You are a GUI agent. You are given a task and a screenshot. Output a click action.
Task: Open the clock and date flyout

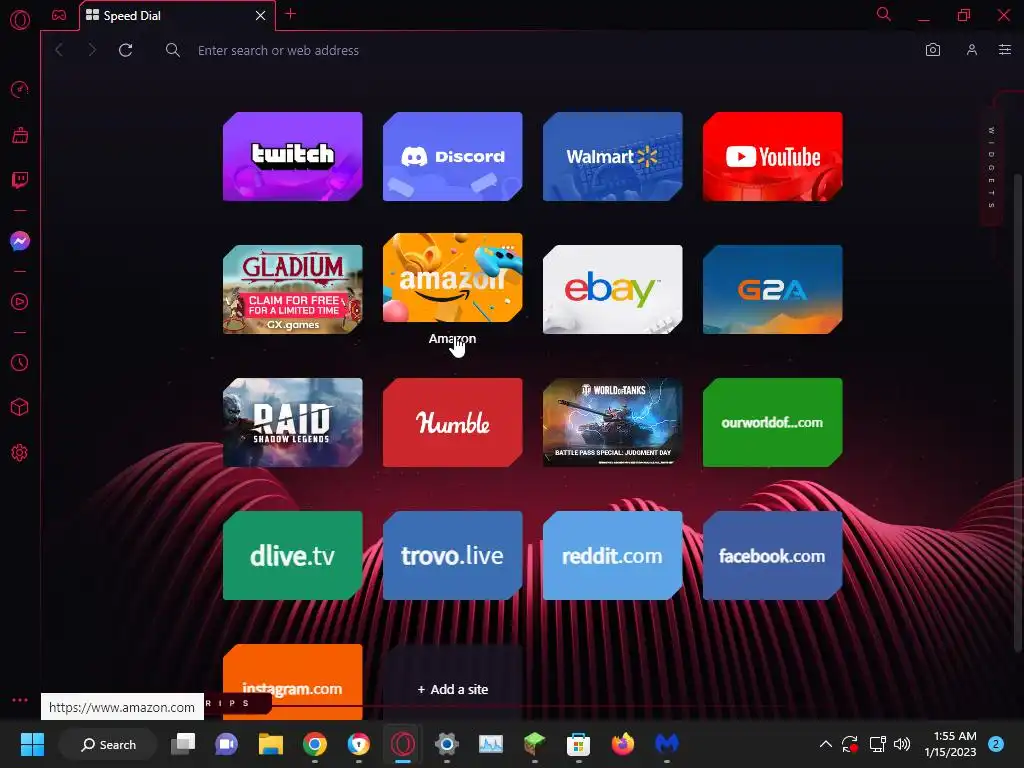[x=950, y=744]
